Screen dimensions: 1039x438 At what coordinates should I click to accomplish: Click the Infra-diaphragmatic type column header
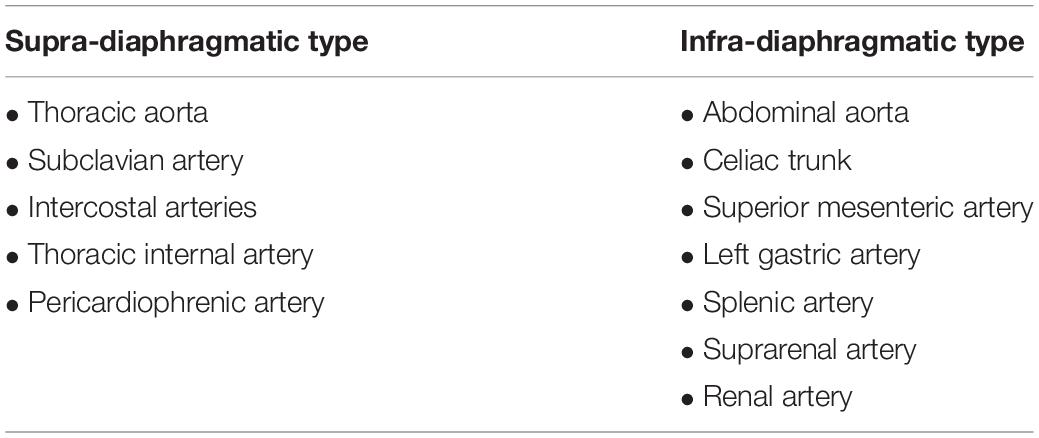click(x=852, y=42)
